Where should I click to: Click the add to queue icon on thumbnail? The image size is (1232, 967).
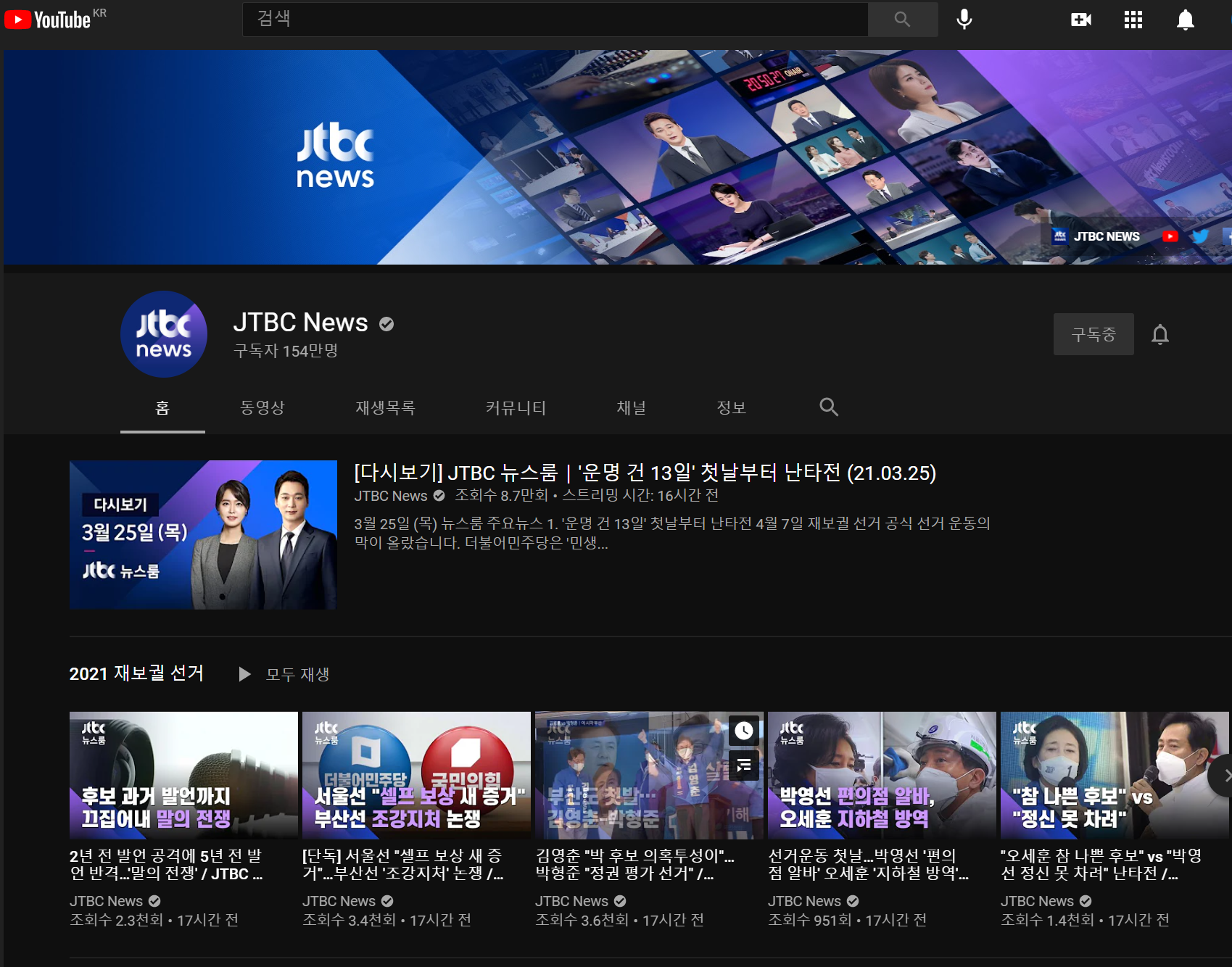click(744, 765)
